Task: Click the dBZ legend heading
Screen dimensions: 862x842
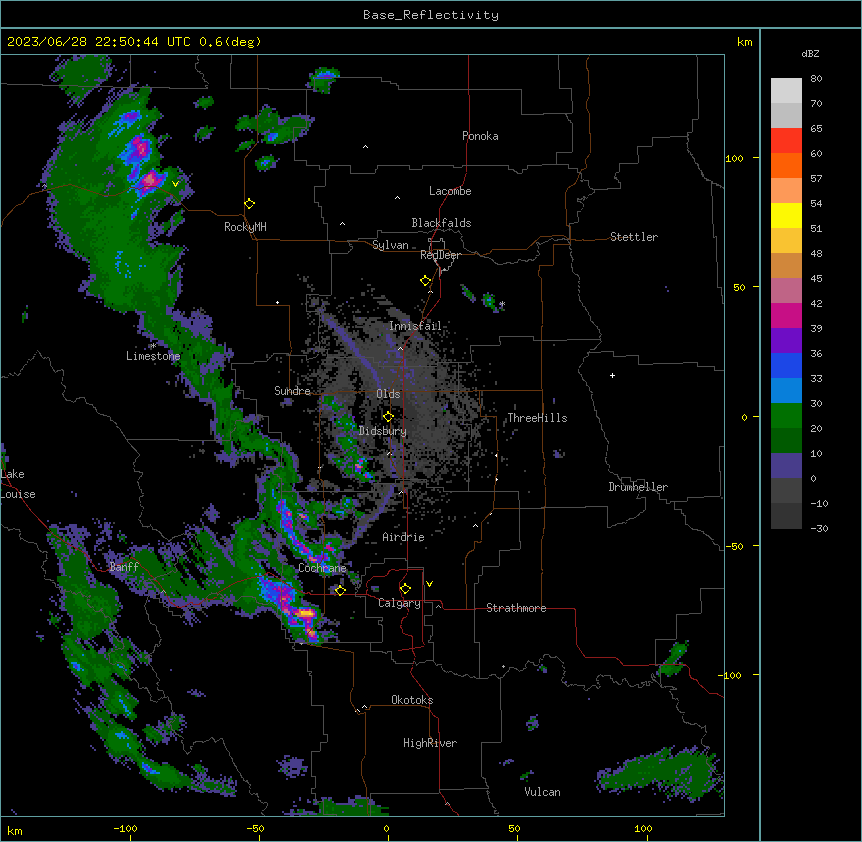Action: point(810,54)
